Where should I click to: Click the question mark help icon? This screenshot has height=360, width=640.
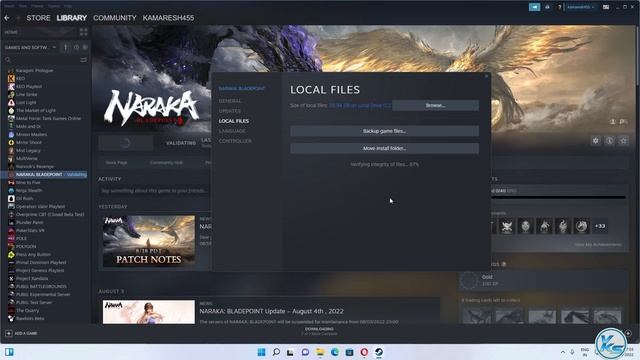[560, 7]
